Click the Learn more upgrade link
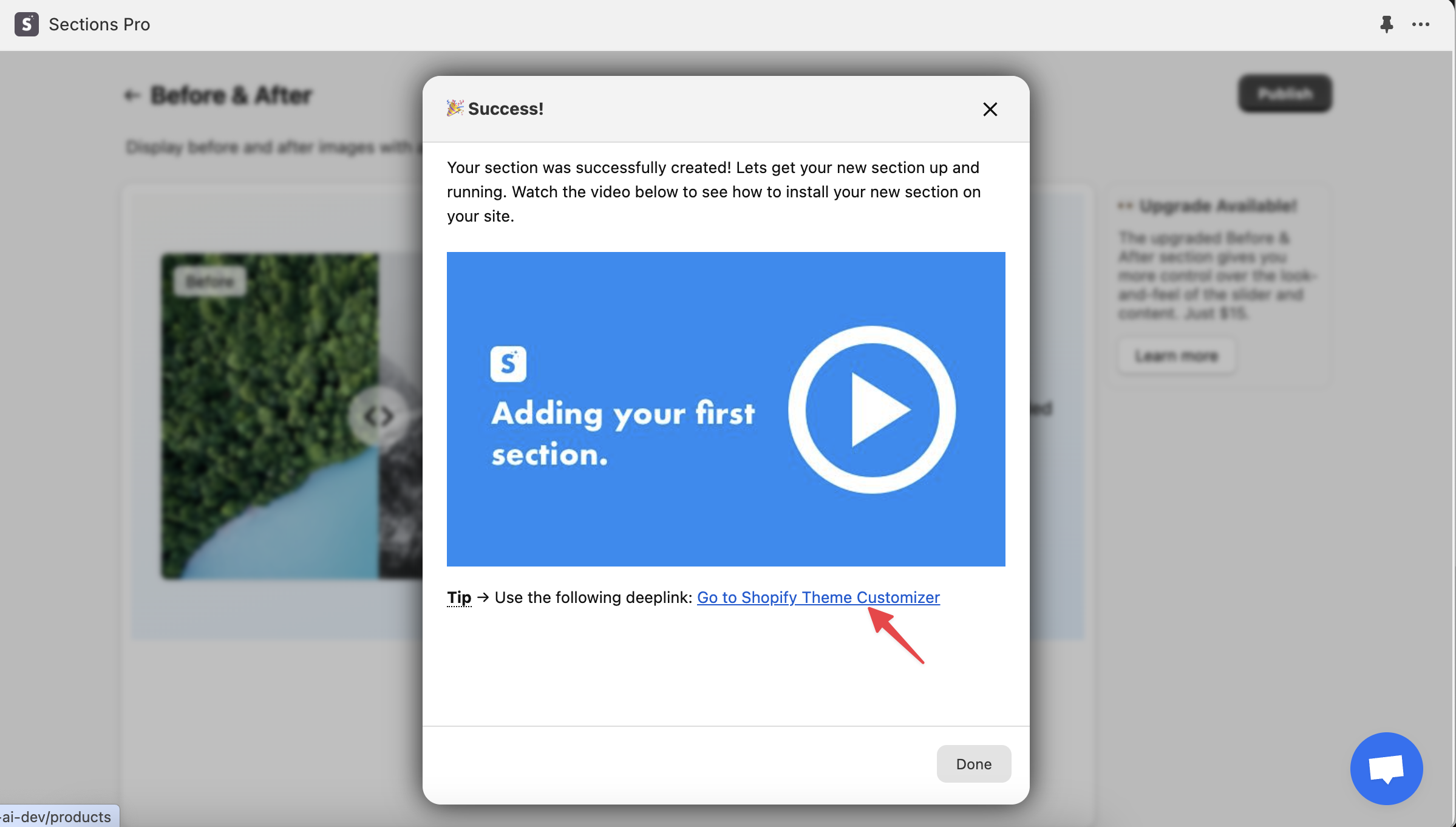 click(1176, 355)
